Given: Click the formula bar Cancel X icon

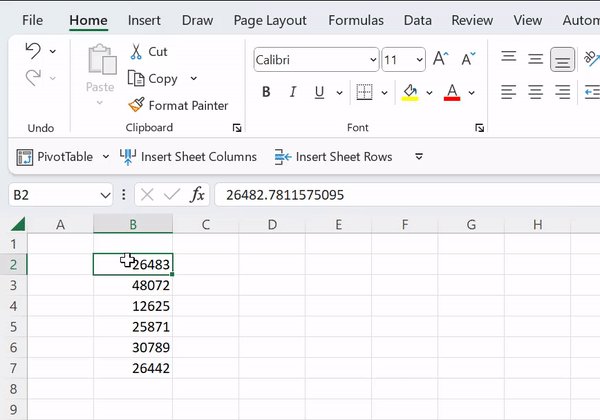Looking at the screenshot, I should 147,195.
